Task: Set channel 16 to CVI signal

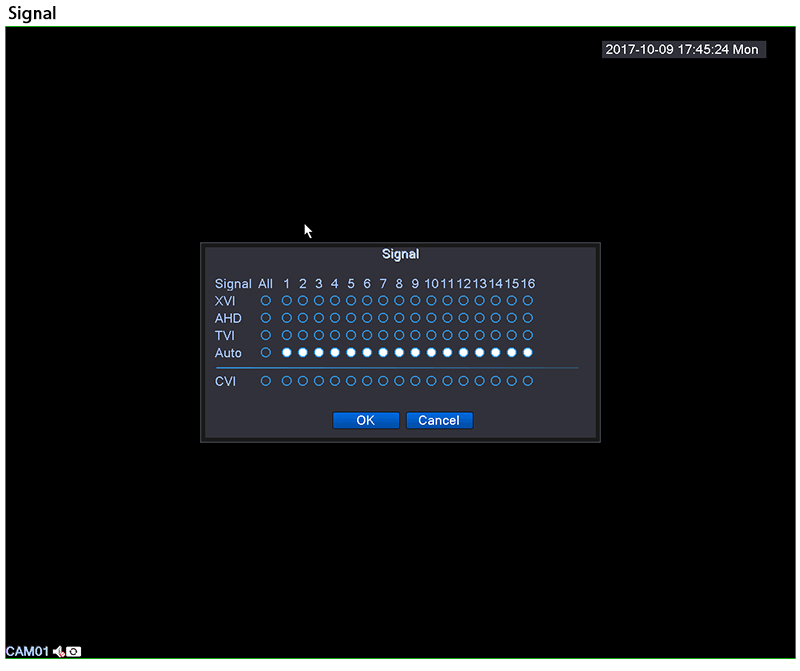Action: click(x=528, y=381)
